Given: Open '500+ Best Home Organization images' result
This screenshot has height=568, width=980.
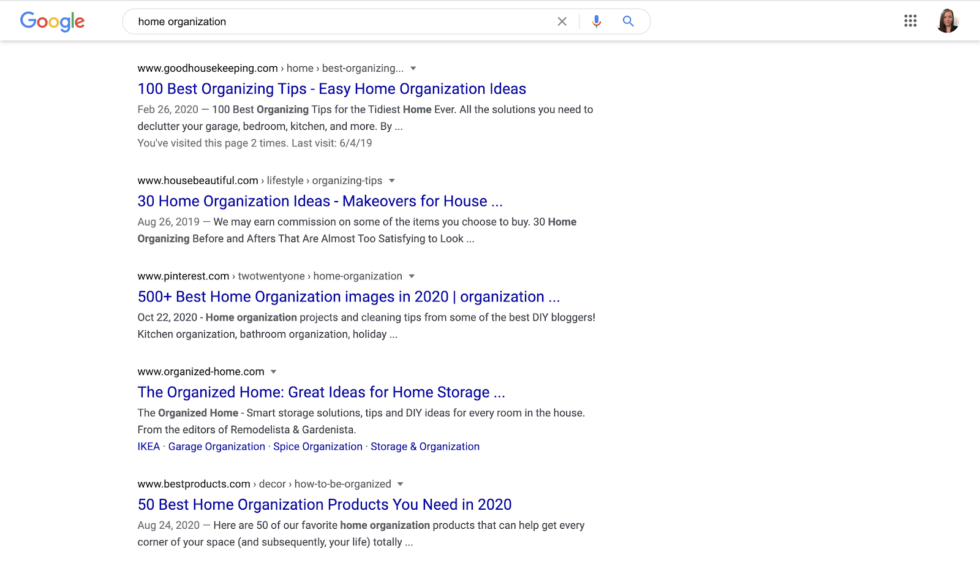Looking at the screenshot, I should click(x=349, y=297).
